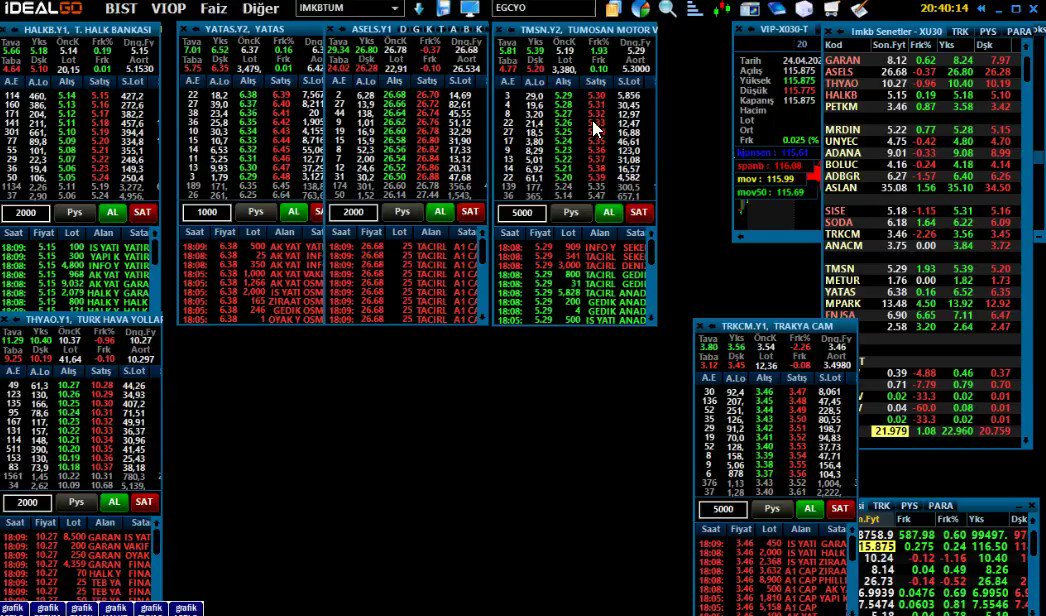Click the HALKB.Y1 trades list scrollbar
This screenshot has width=1046, height=616.
pos(155,269)
